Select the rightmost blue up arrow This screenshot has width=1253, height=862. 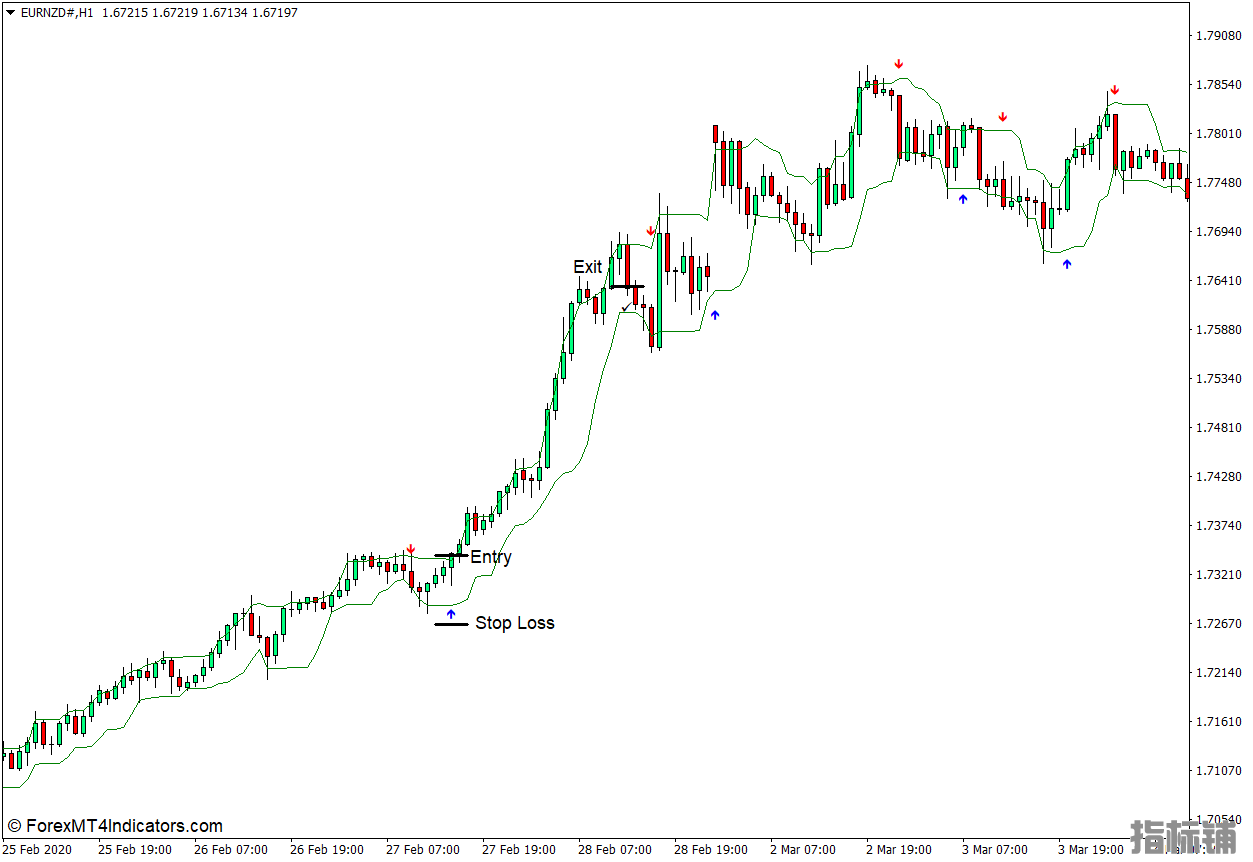point(1066,264)
